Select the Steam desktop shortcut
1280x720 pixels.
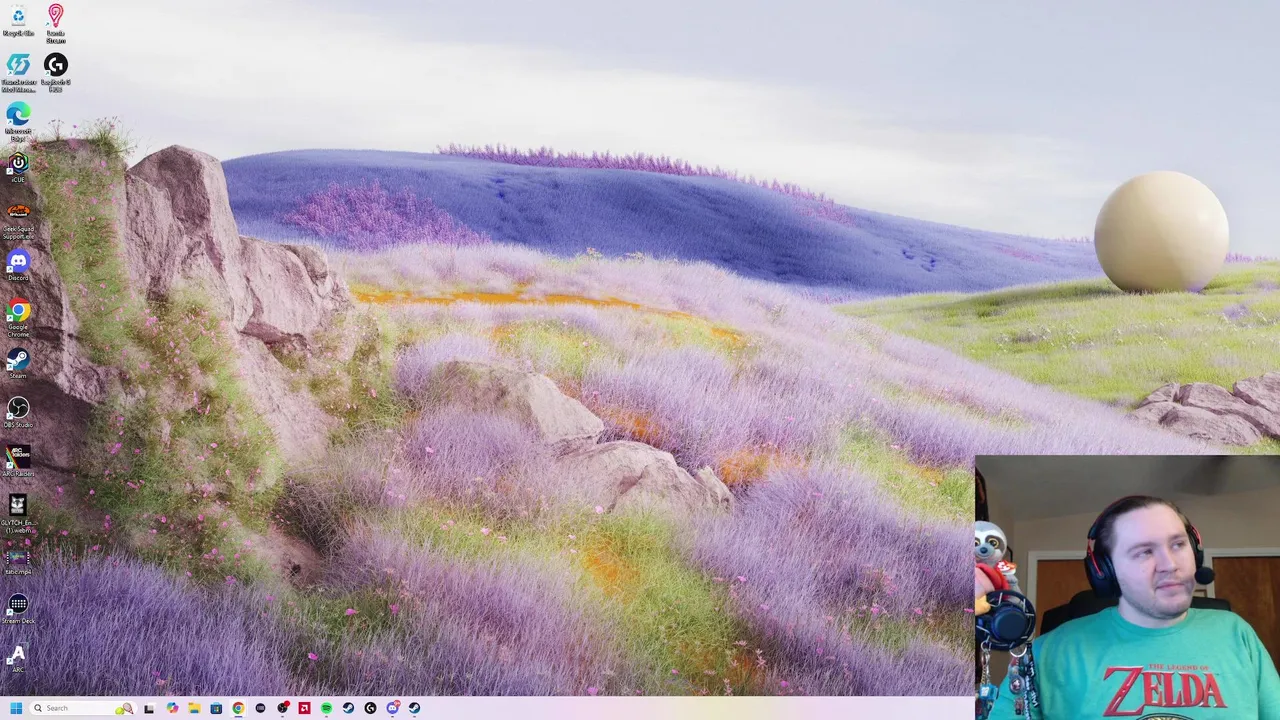[18, 363]
